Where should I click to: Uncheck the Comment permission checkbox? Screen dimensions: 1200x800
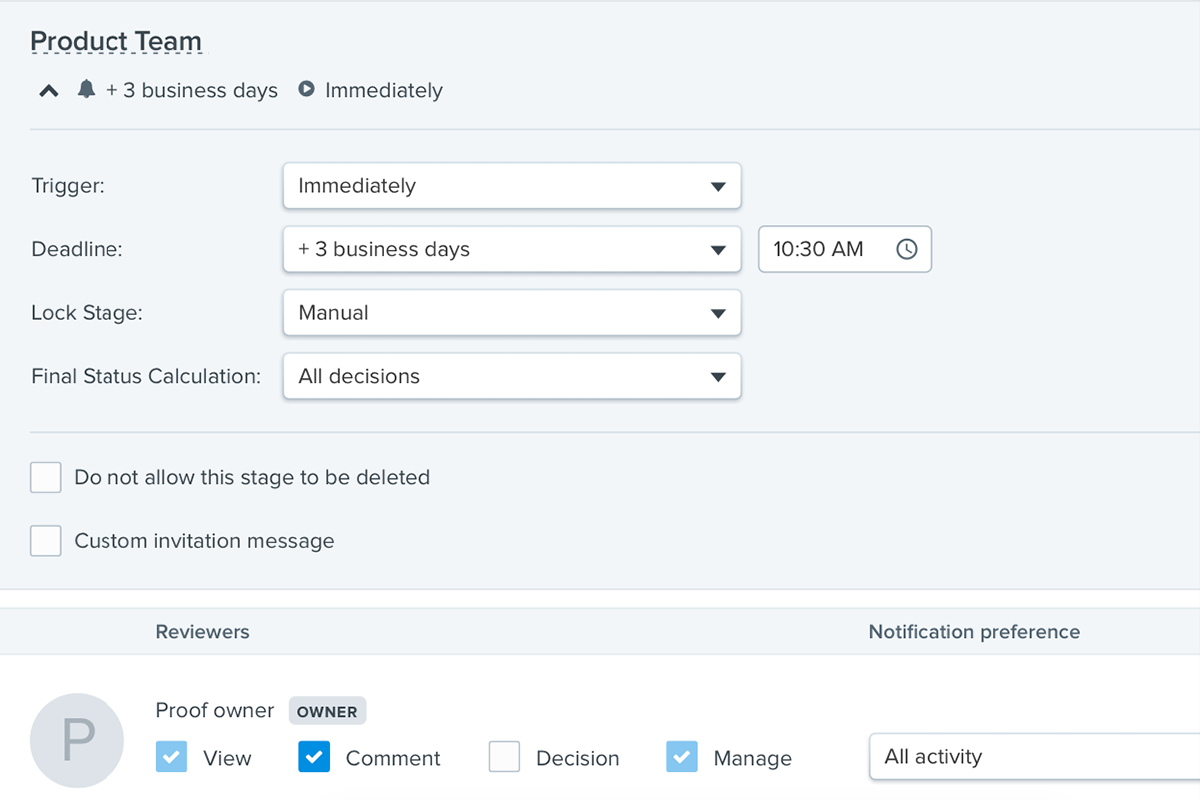coord(314,758)
